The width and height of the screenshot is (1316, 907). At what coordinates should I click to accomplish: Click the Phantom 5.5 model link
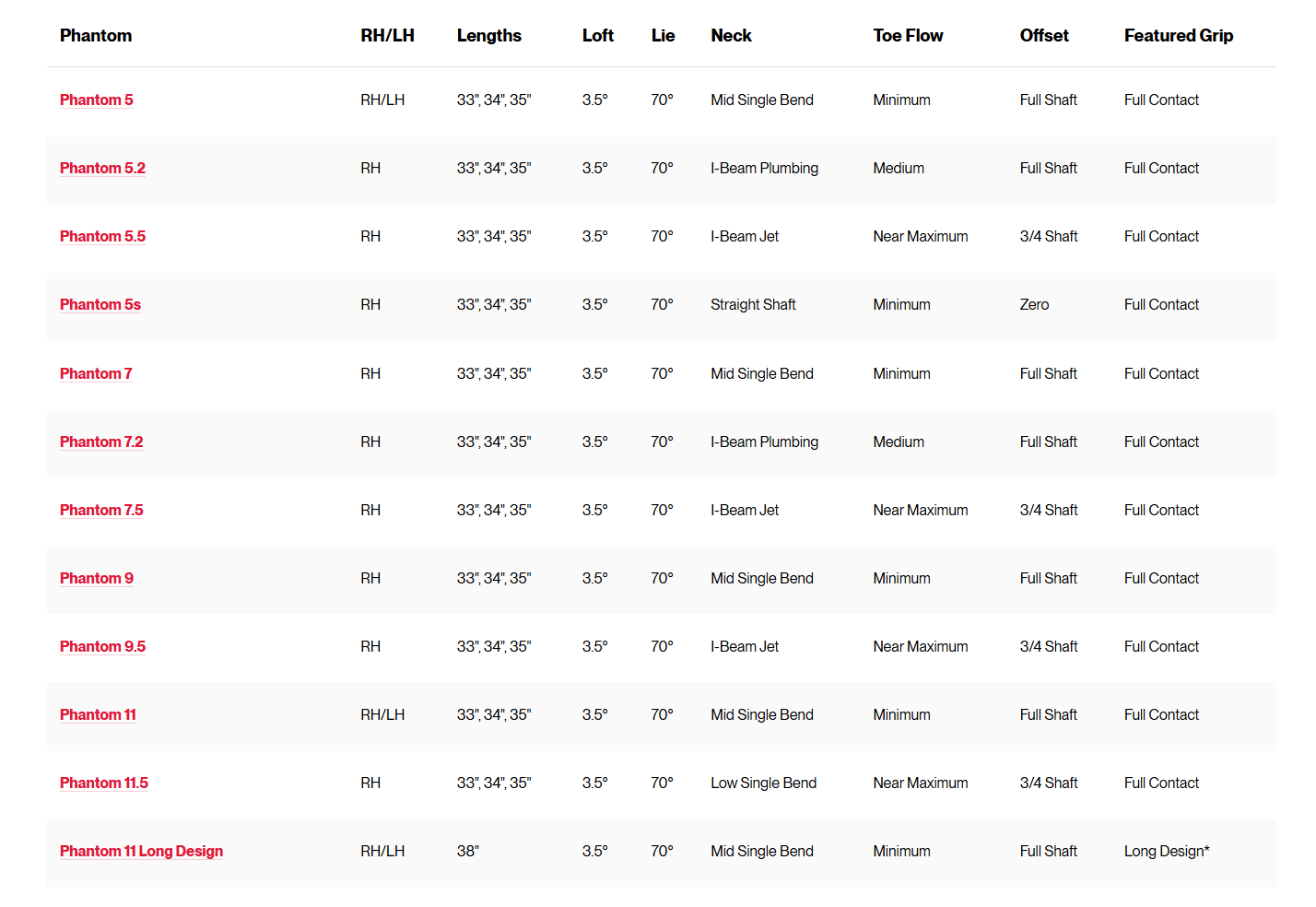coord(102,236)
